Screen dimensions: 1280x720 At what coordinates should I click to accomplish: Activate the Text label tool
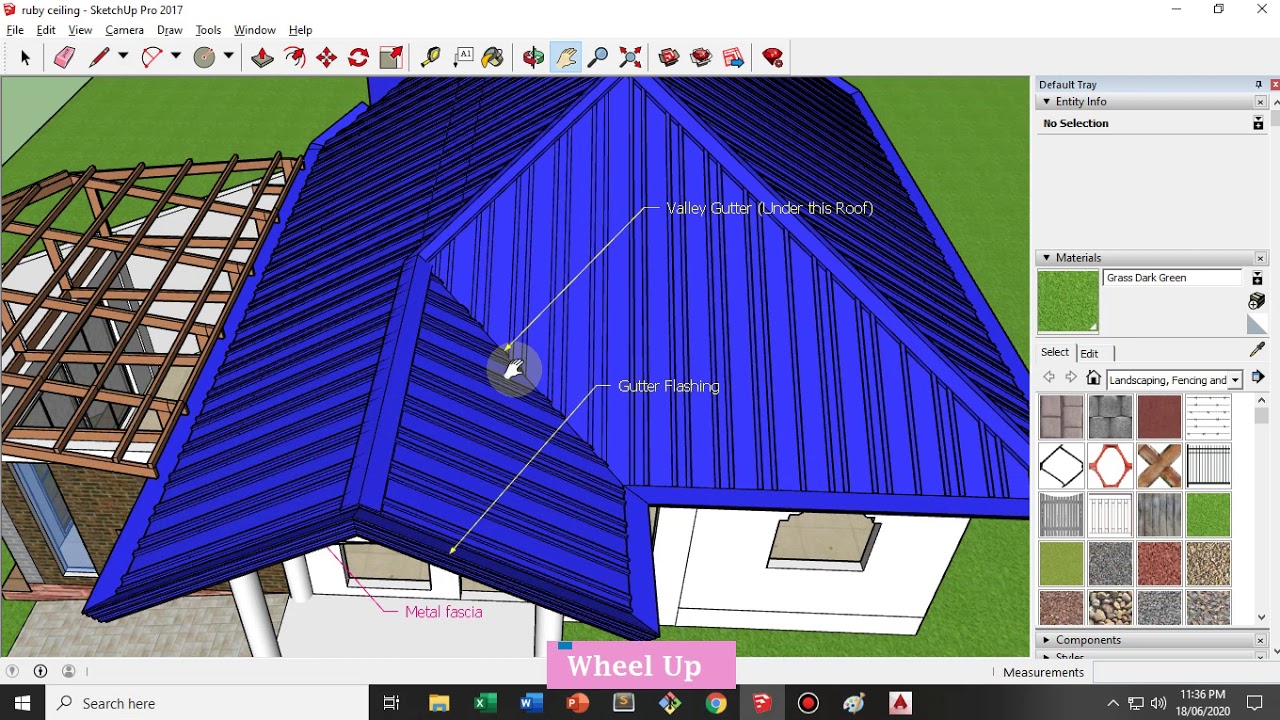coord(462,58)
